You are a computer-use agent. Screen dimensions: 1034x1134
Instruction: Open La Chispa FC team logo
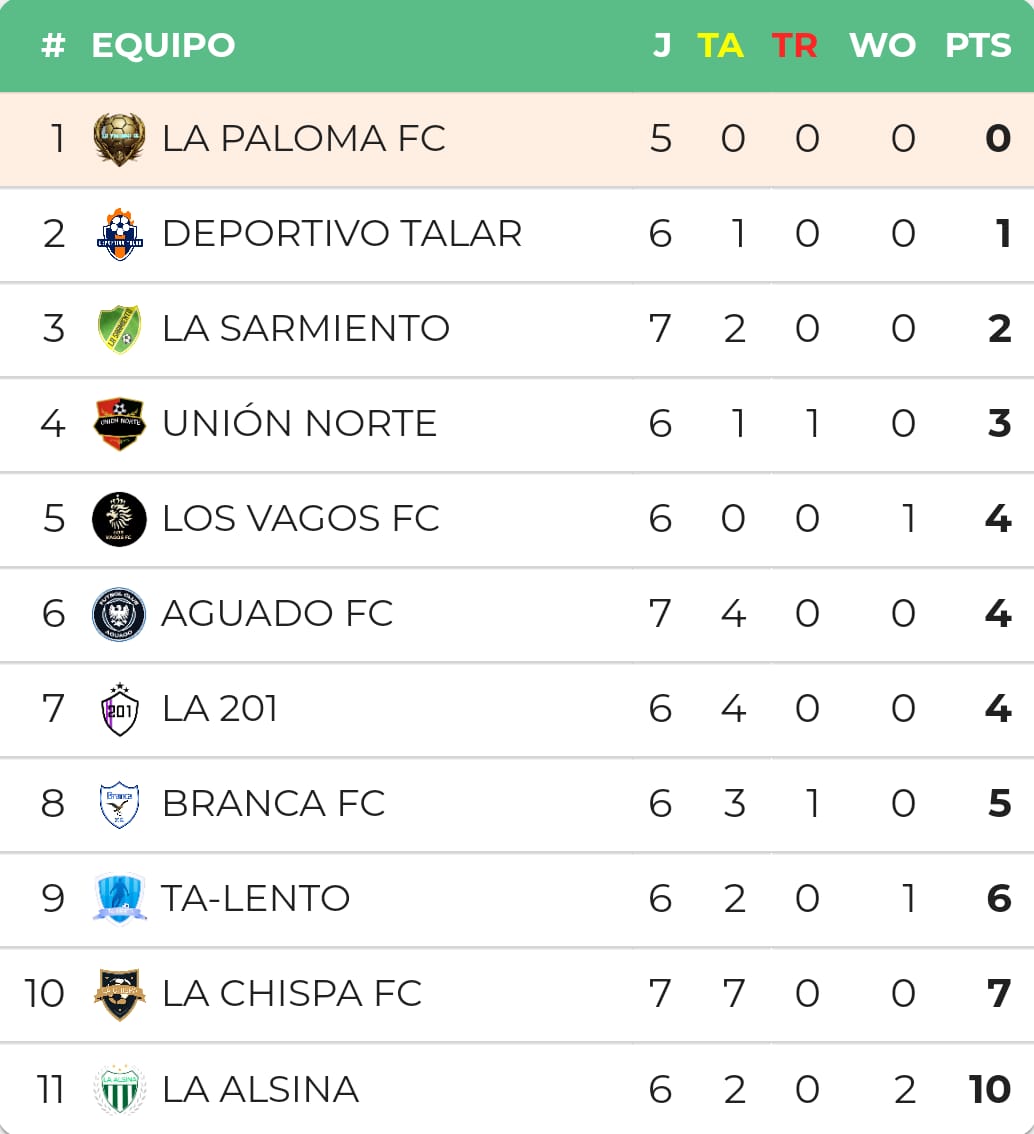point(119,994)
